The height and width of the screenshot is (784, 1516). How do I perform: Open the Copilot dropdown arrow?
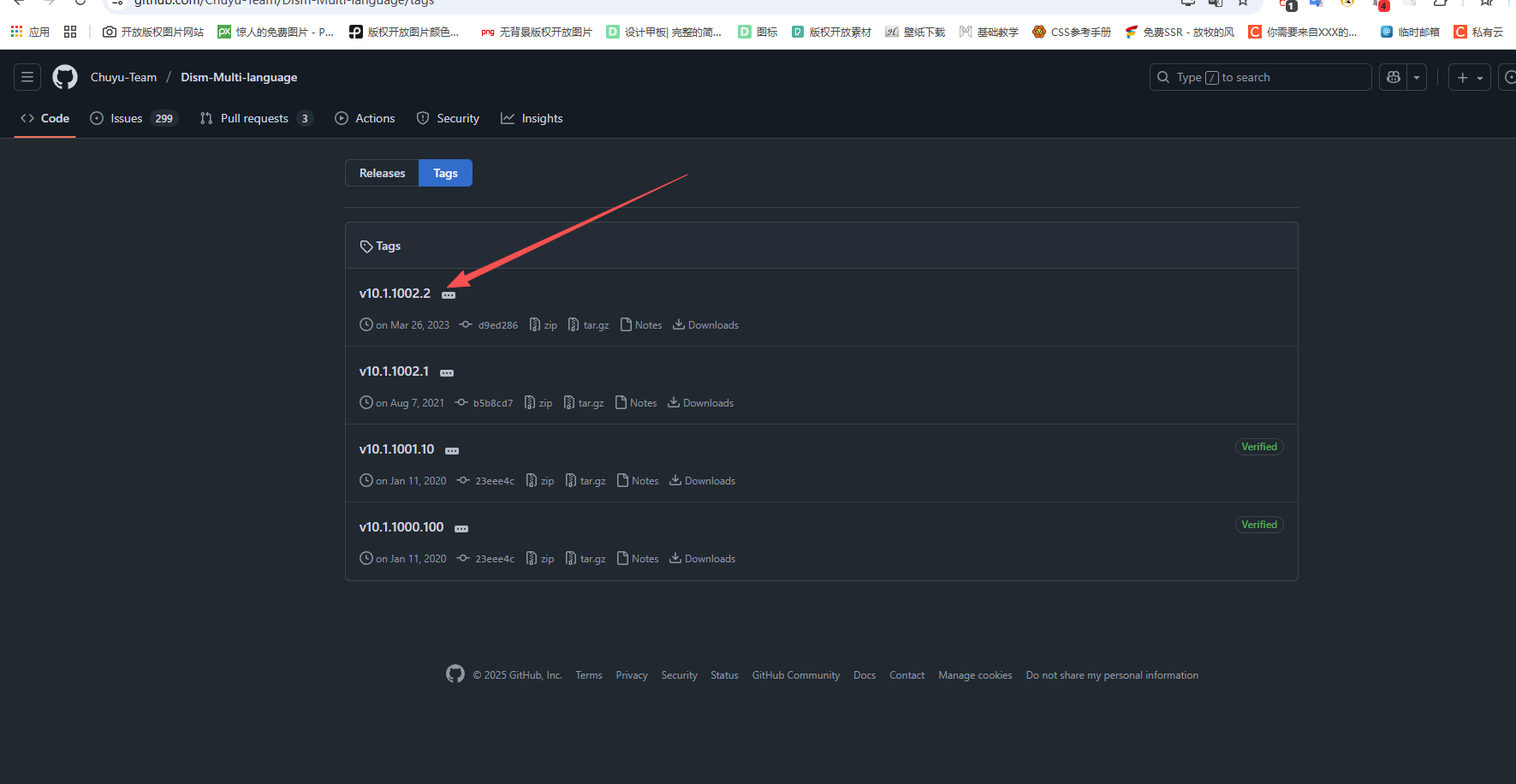coord(1417,77)
